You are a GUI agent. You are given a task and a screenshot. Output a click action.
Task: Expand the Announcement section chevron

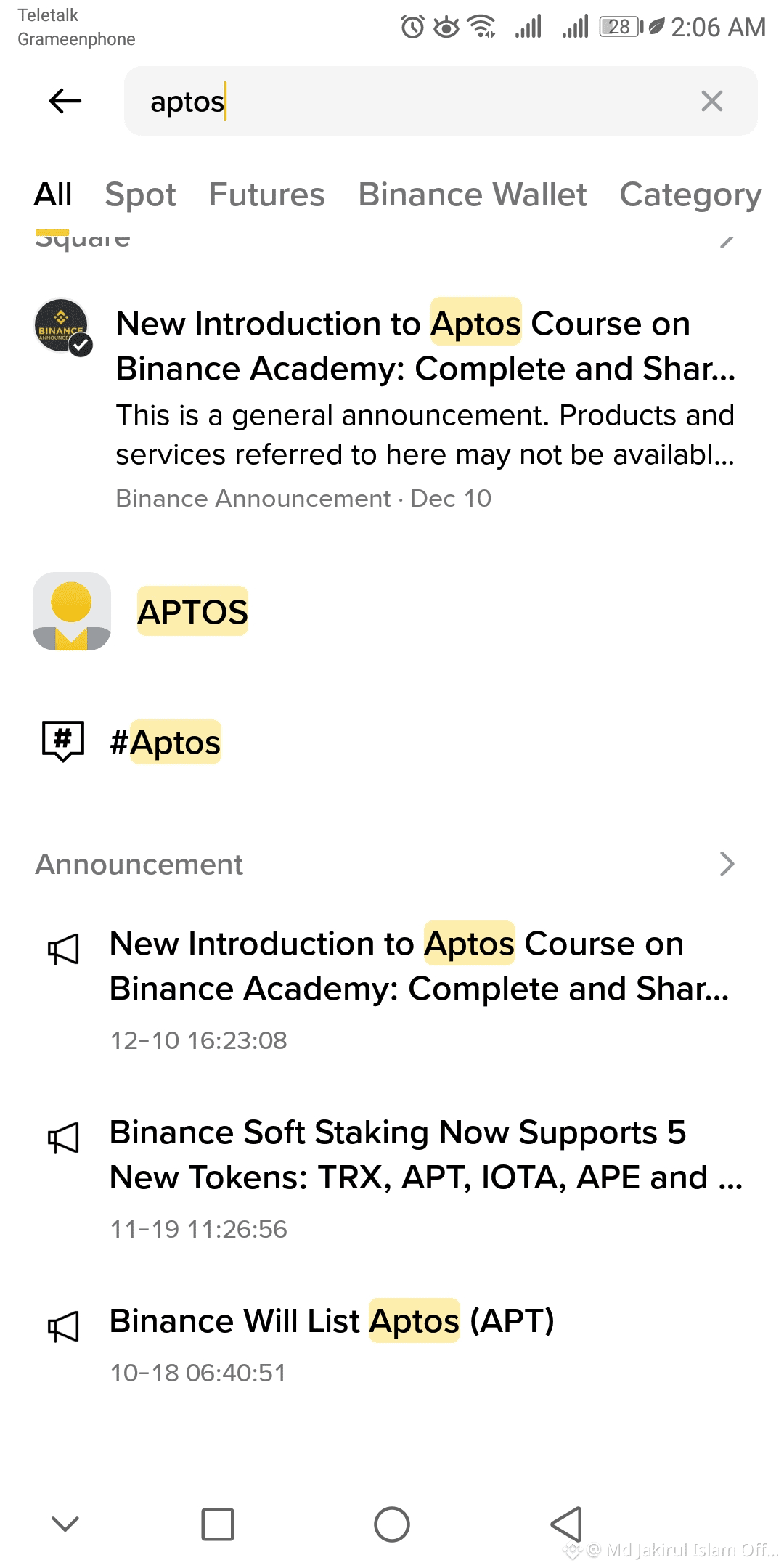pos(726,864)
